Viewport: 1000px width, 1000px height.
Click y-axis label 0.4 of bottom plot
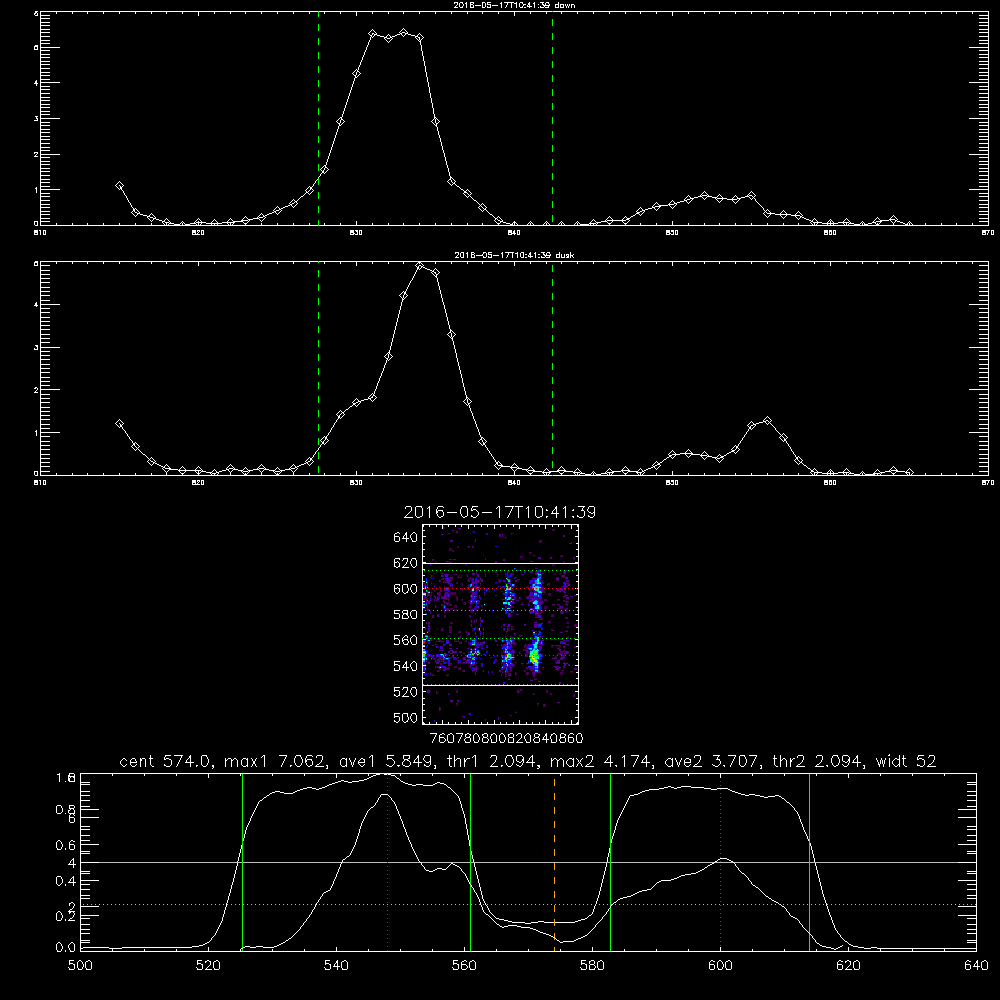point(66,881)
